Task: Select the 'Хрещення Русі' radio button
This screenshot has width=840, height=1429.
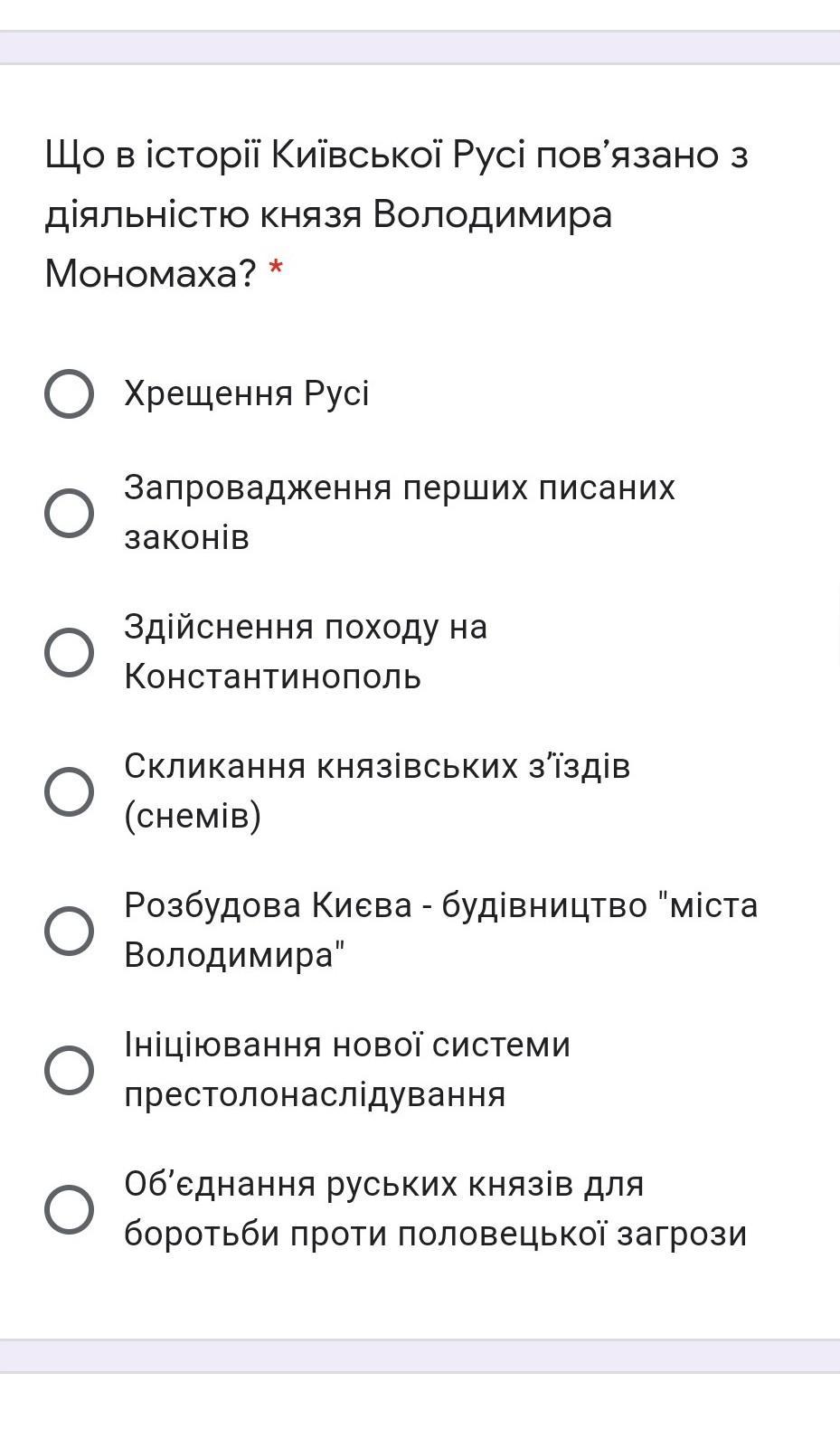Action: (69, 394)
